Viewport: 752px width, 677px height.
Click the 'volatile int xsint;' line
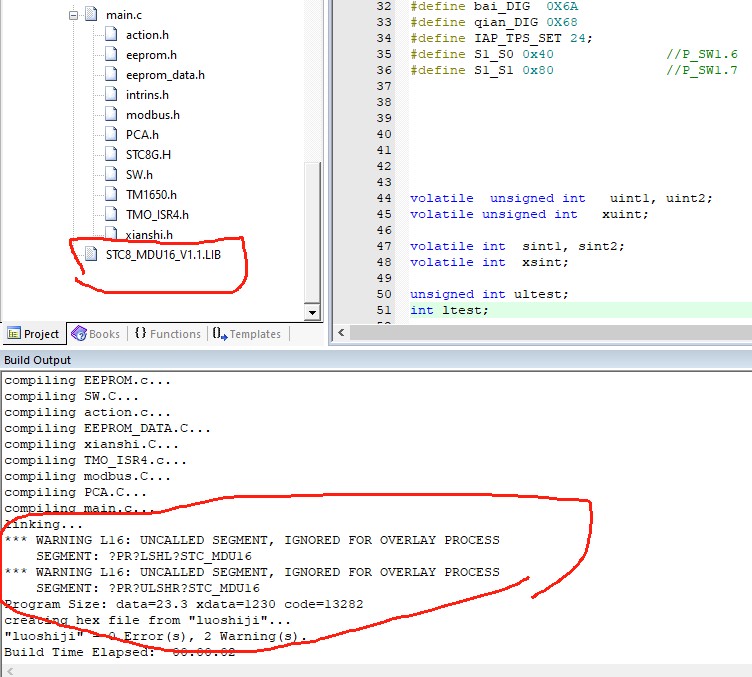[489, 262]
